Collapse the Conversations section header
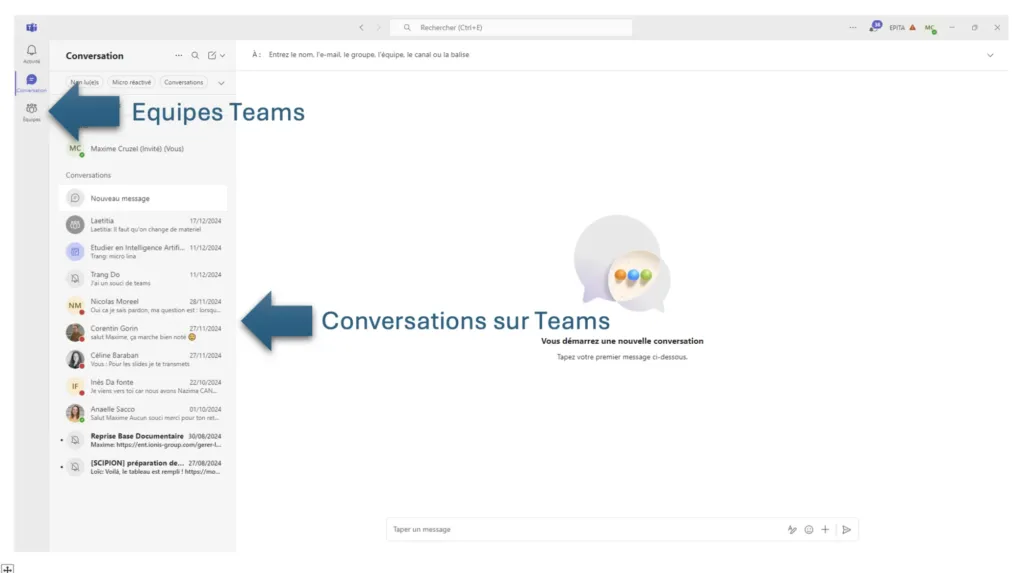 point(88,175)
